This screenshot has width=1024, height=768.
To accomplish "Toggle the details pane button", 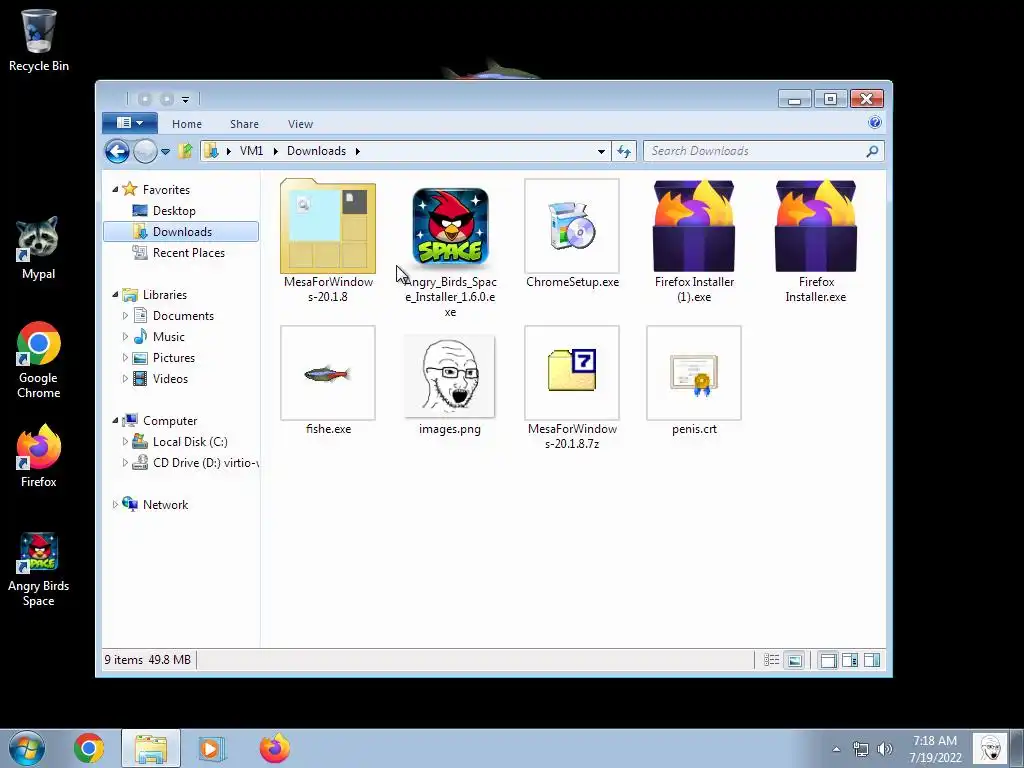I will coord(850,660).
